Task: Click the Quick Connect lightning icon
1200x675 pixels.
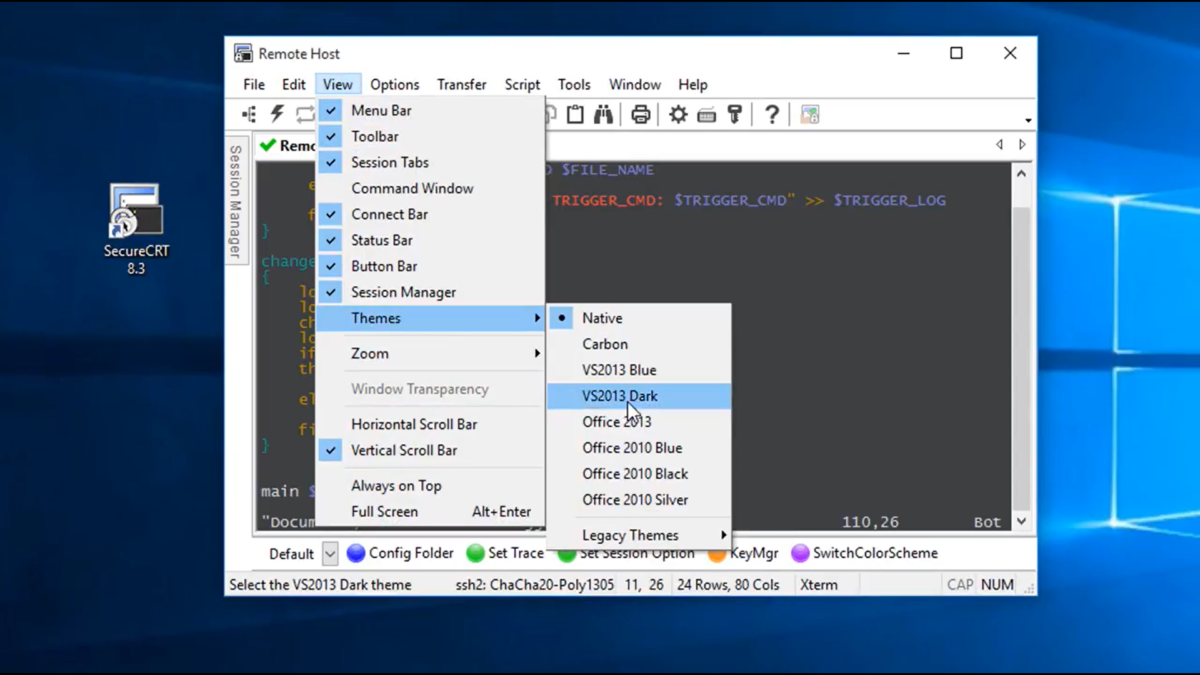Action: pyautogui.click(x=277, y=115)
